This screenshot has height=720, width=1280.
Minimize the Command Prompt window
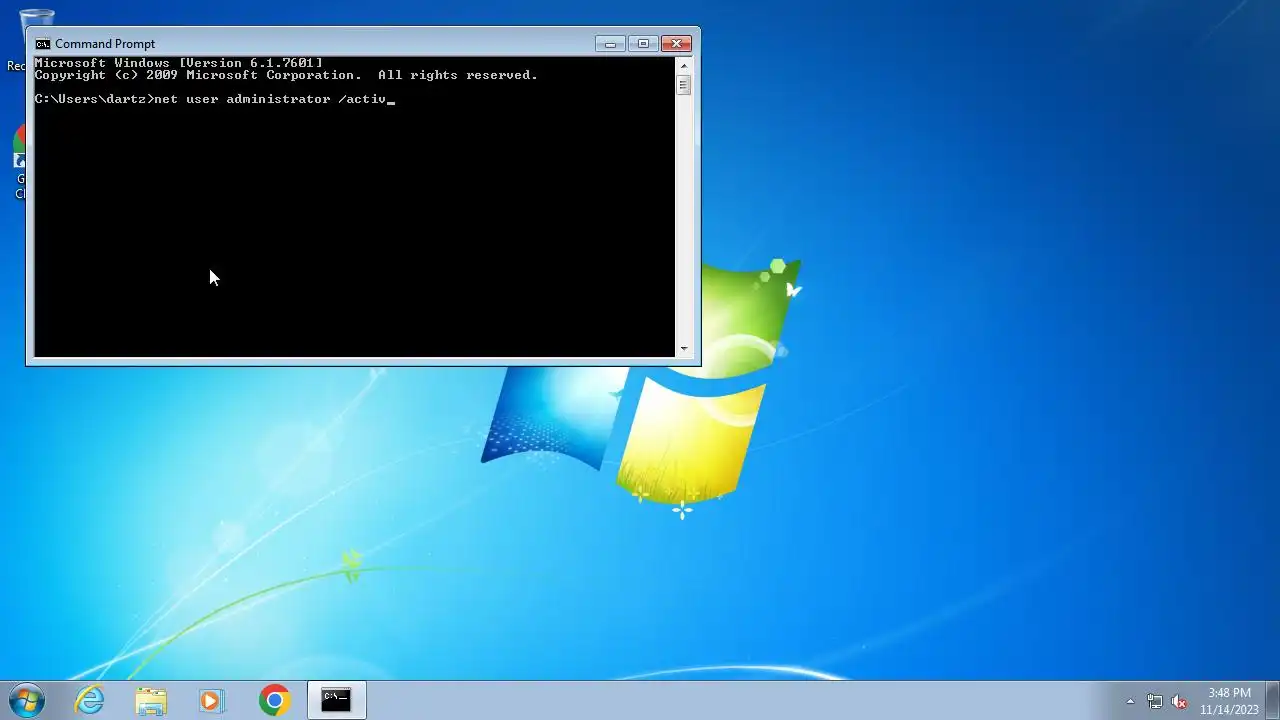tap(610, 44)
